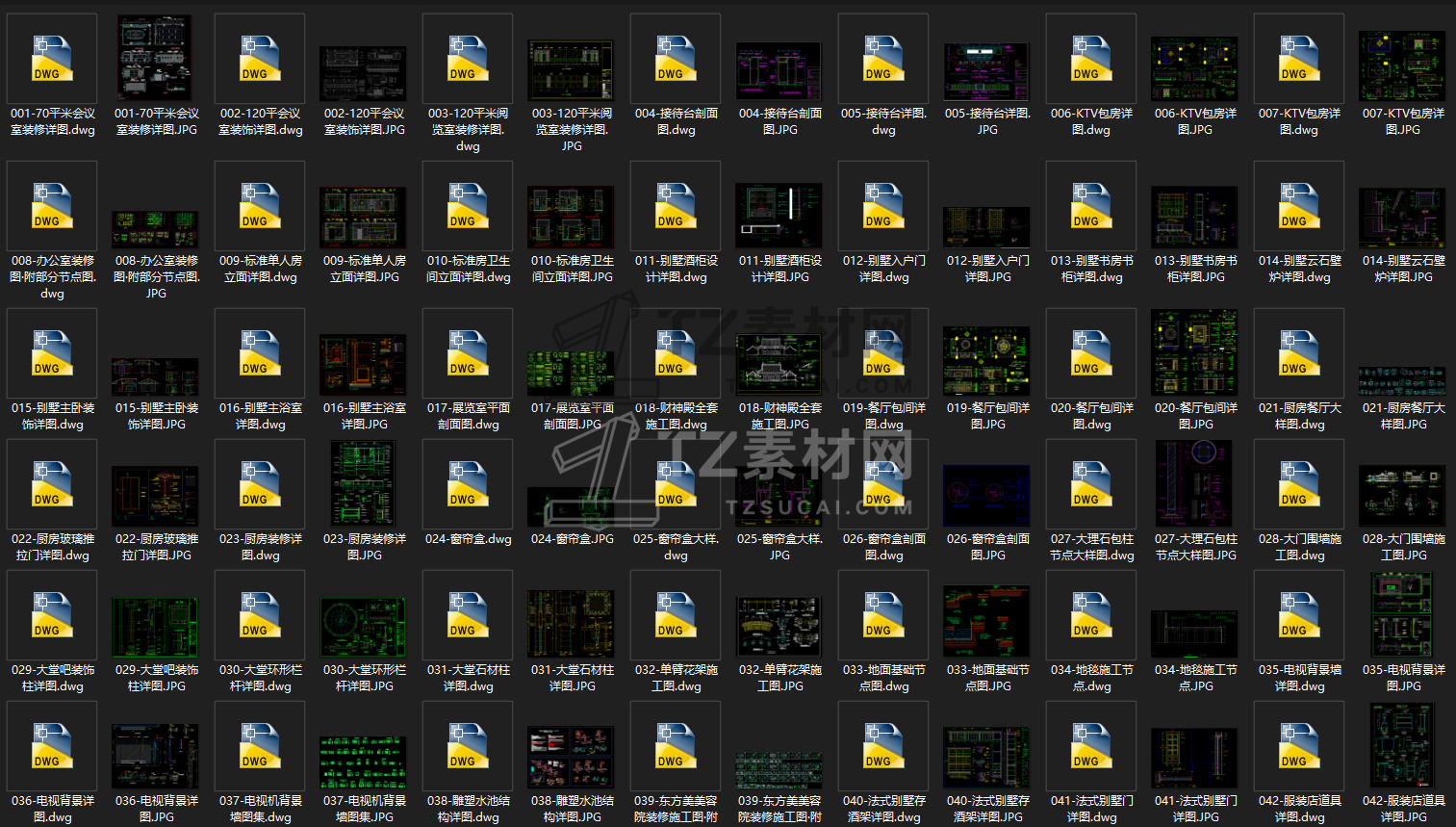Click the file name 003-120平米阅览室装修详图.JPG

click(572, 130)
